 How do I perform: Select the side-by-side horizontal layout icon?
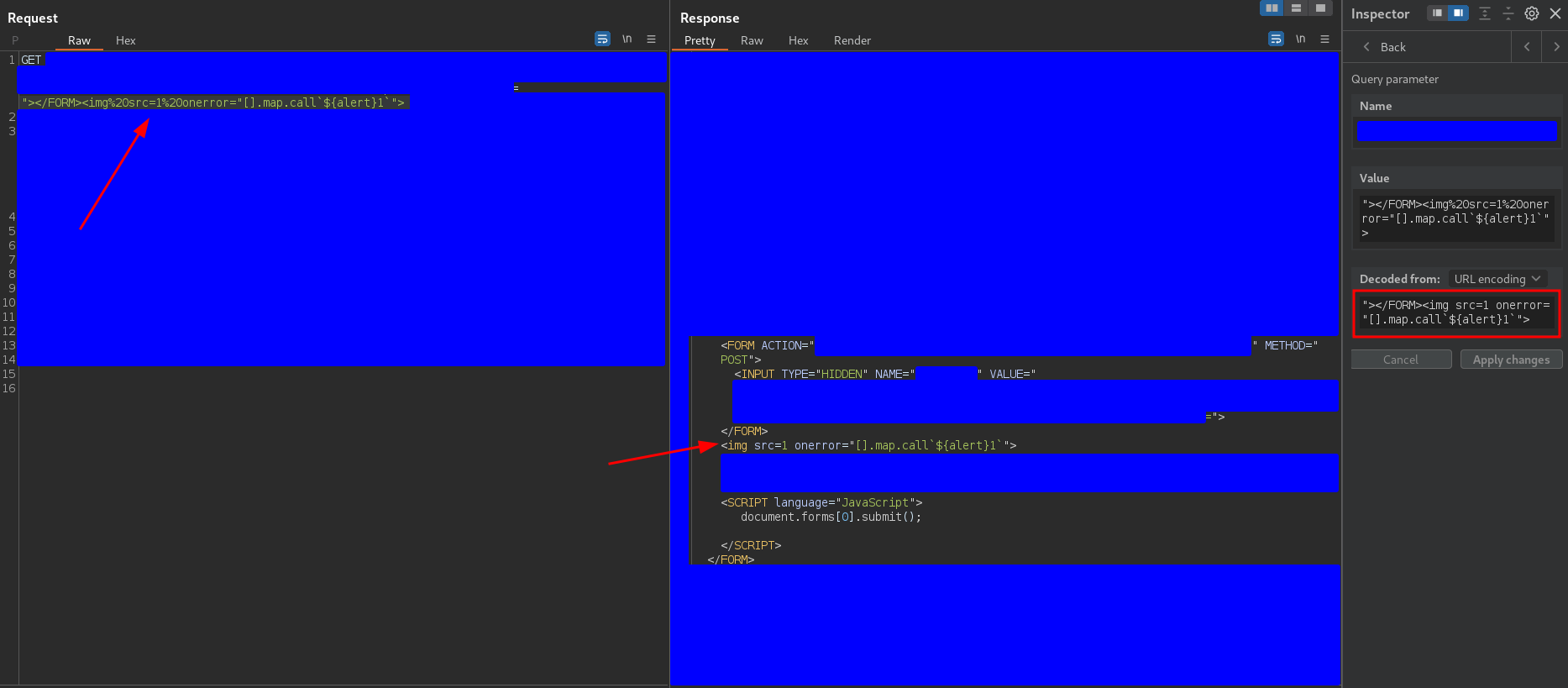point(1272,8)
